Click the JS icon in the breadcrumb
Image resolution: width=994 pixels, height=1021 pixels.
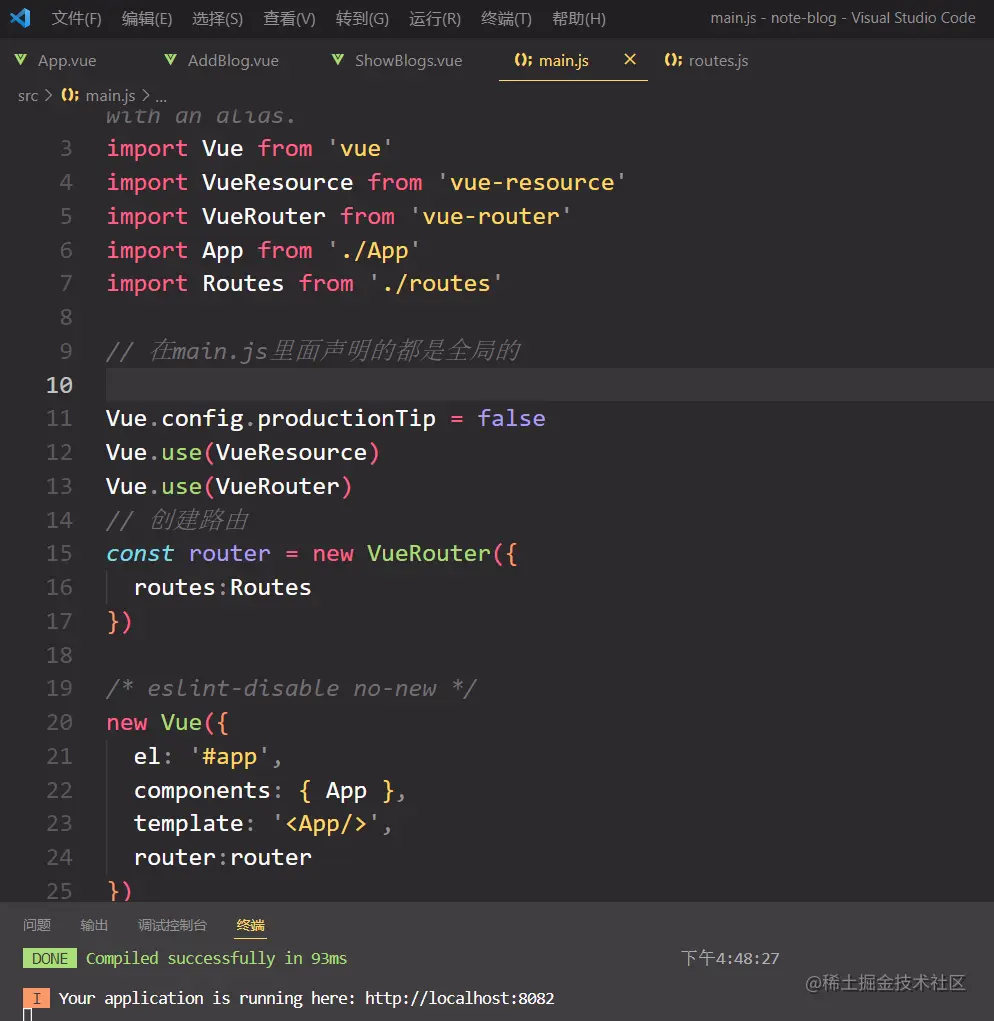point(70,95)
